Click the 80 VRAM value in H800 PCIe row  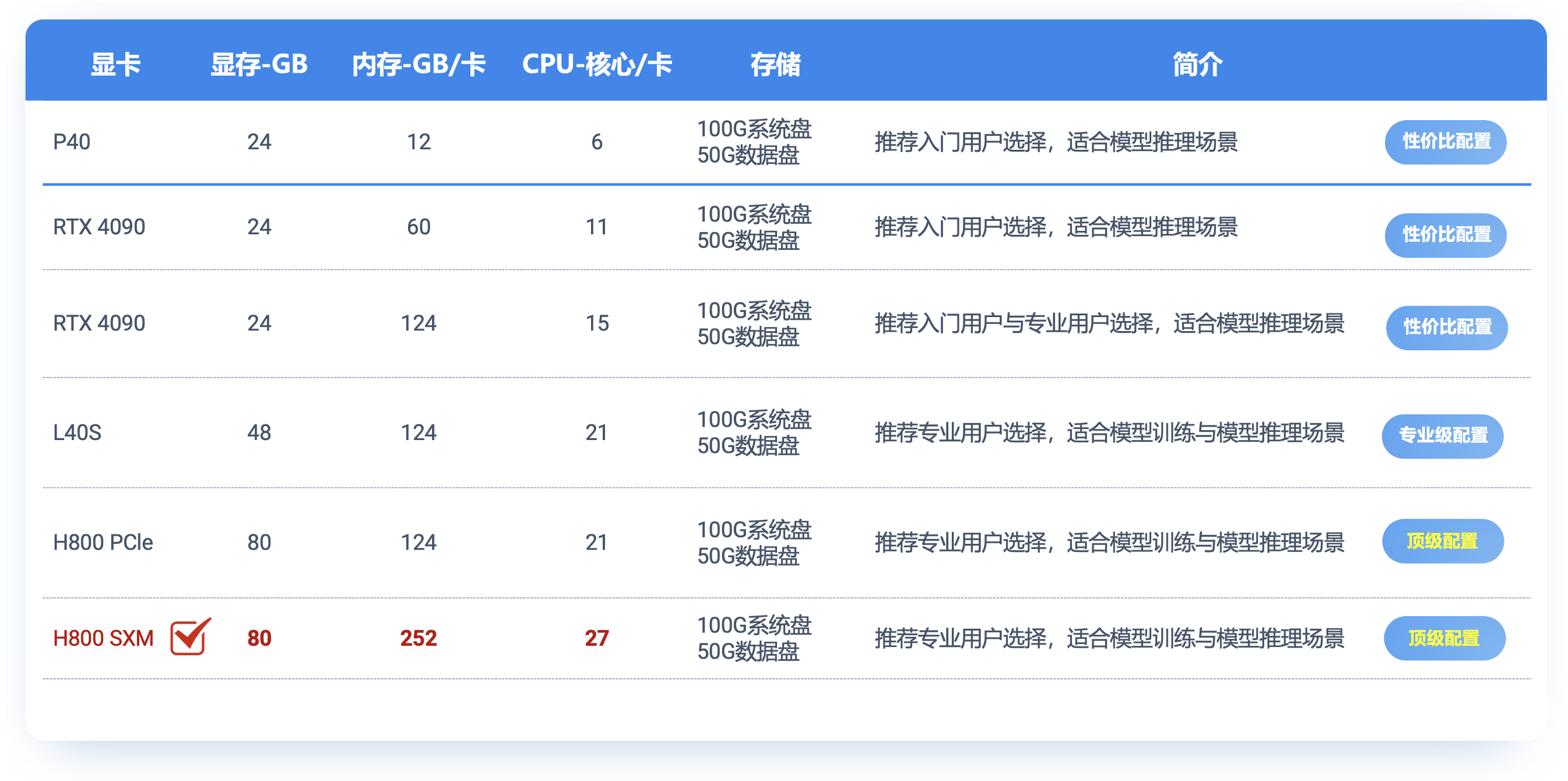(259, 543)
